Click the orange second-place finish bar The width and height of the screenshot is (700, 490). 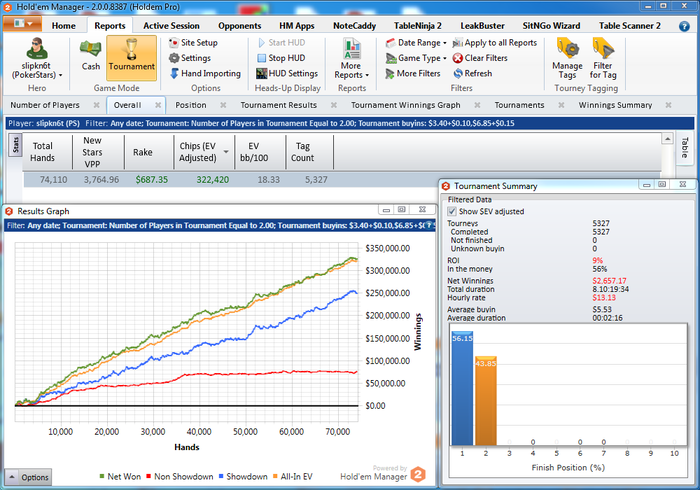pyautogui.click(x=486, y=401)
